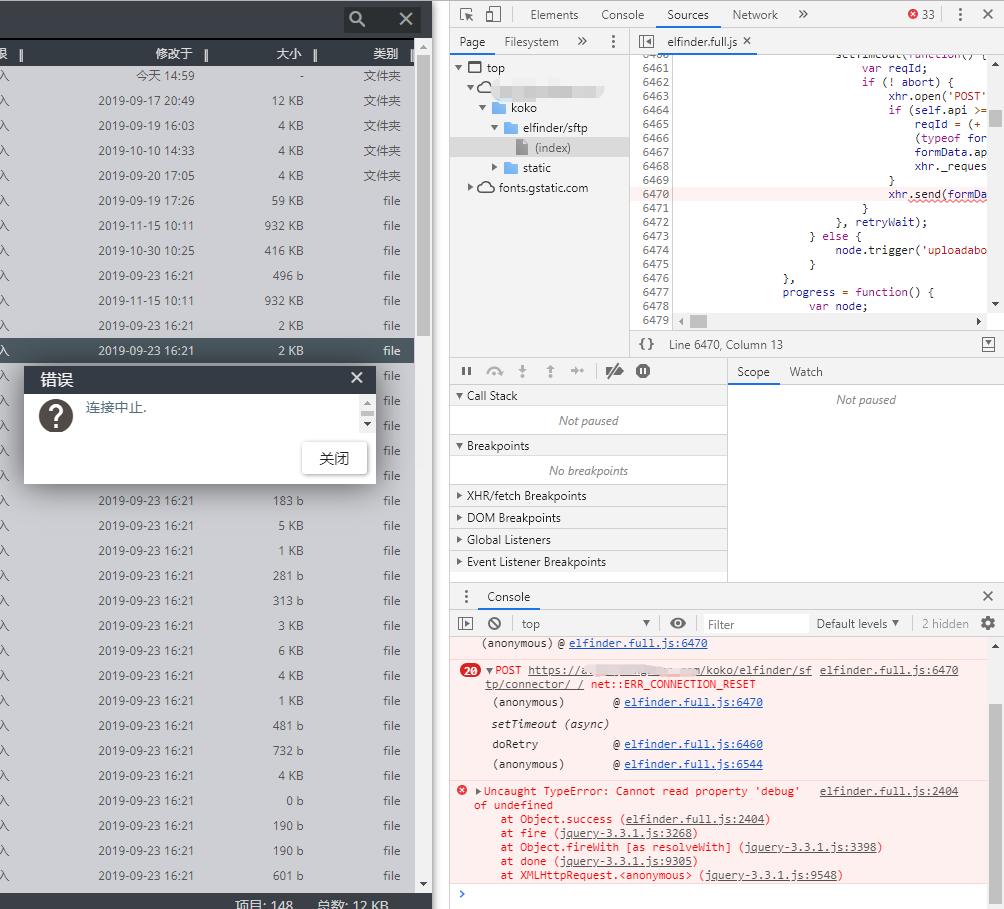Click the inspect element picker icon
Viewport: 1004px width, 909px height.
tap(466, 14)
